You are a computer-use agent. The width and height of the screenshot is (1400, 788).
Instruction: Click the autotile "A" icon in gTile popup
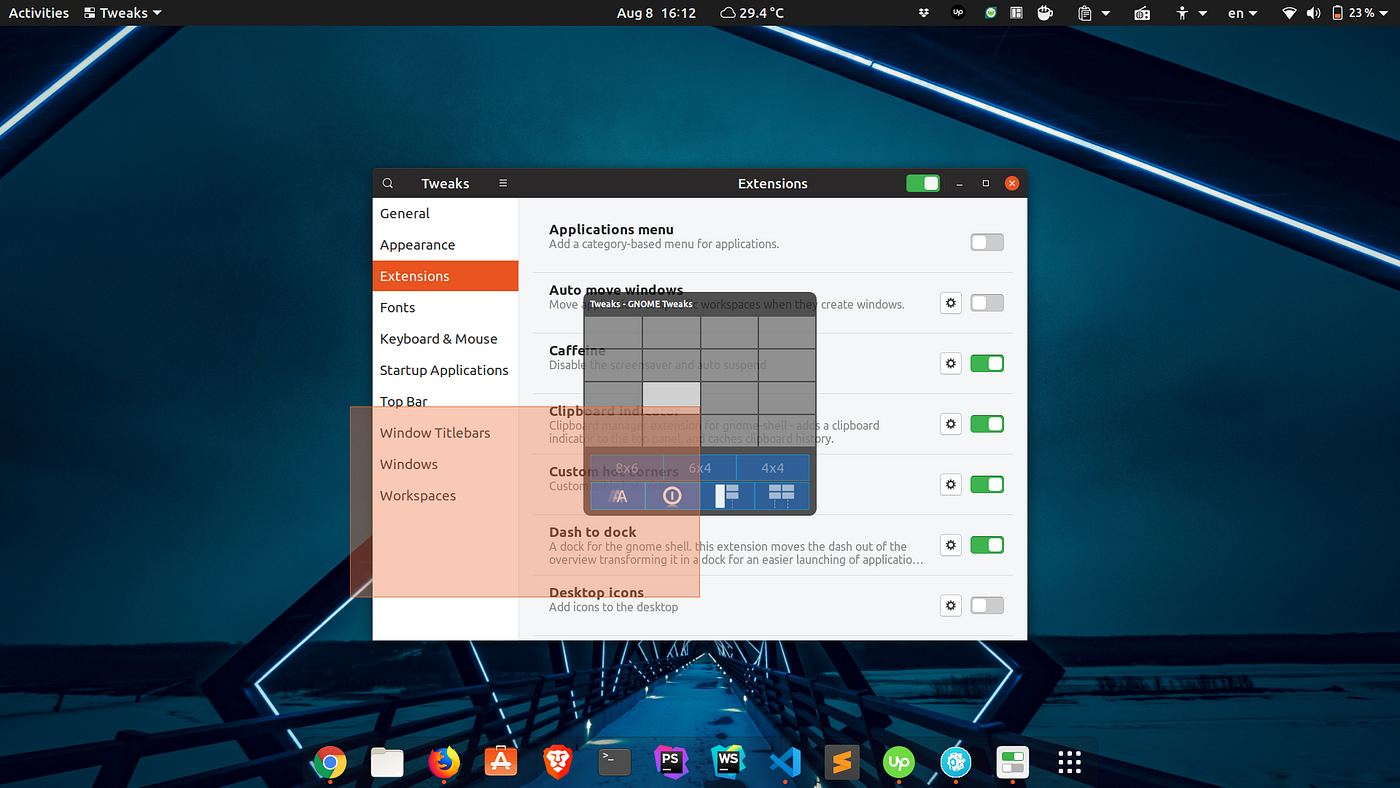pyautogui.click(x=618, y=495)
